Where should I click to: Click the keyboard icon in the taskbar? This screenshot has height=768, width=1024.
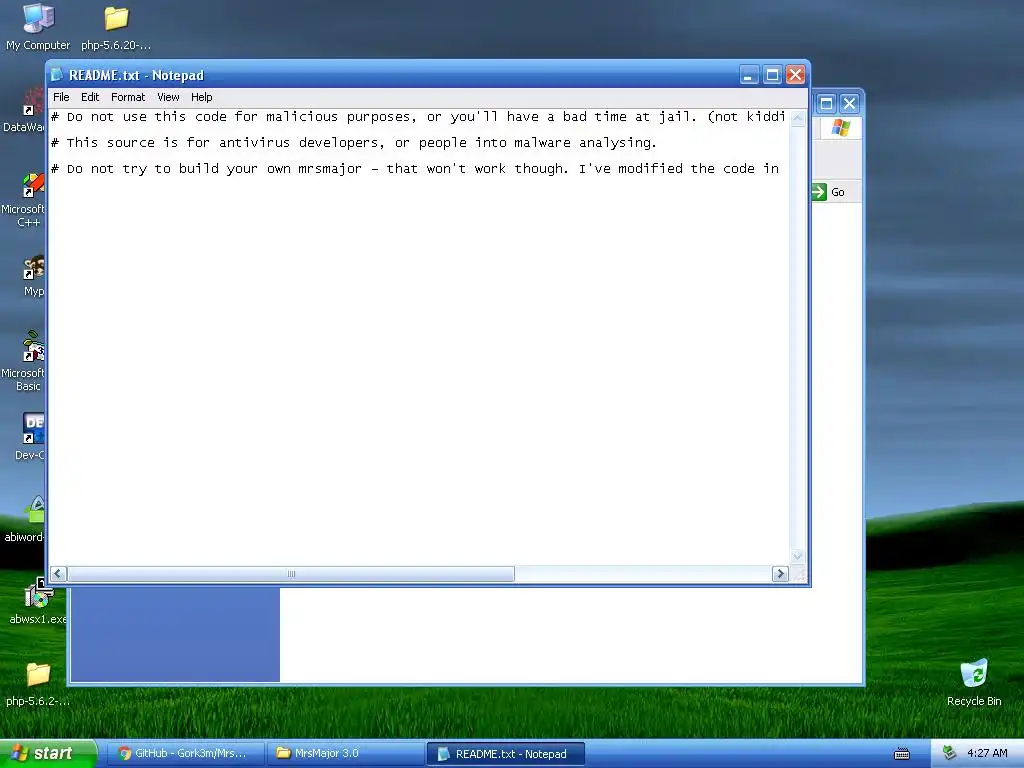pyautogui.click(x=902, y=754)
